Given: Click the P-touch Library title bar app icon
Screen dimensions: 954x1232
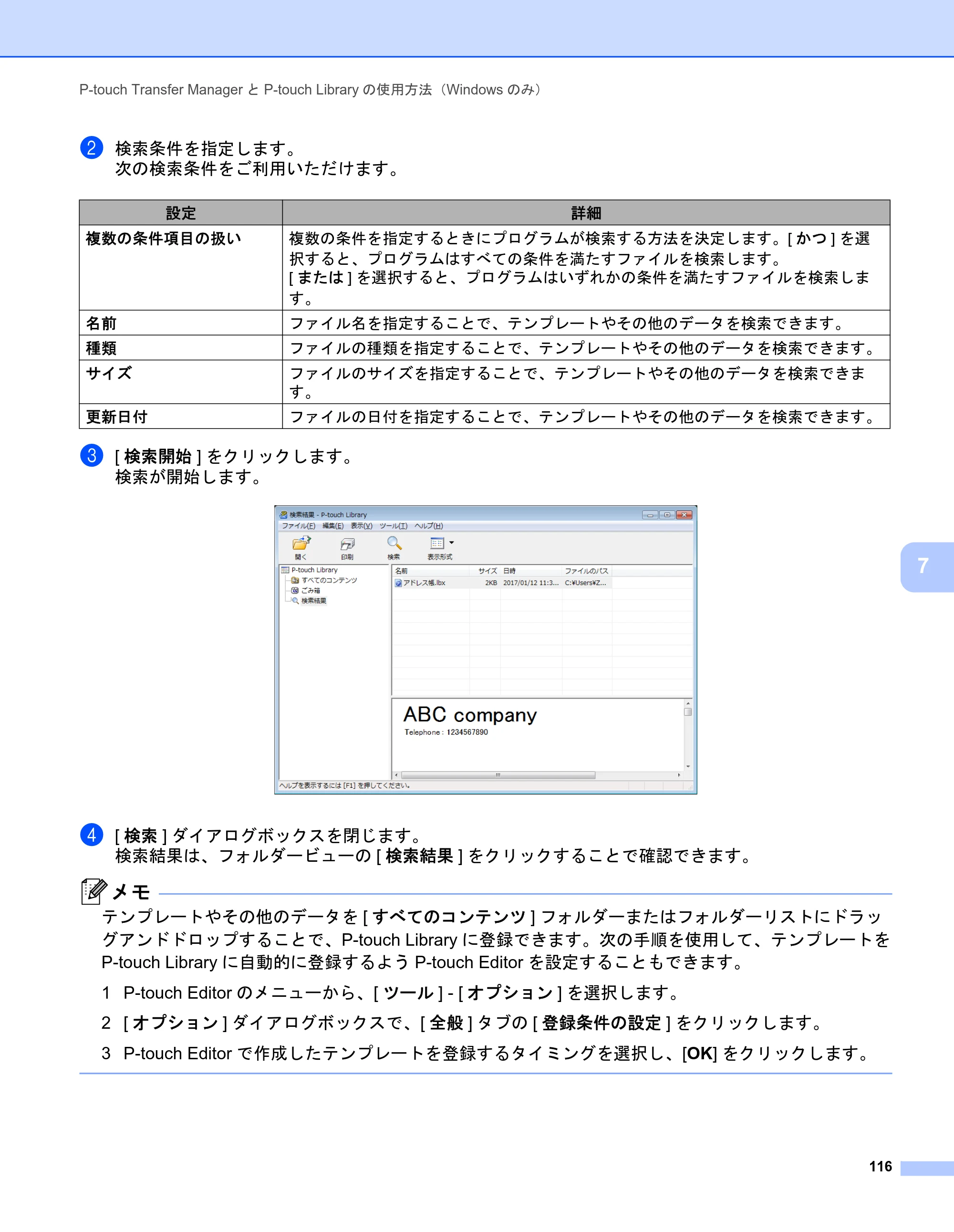Looking at the screenshot, I should 284,514.
